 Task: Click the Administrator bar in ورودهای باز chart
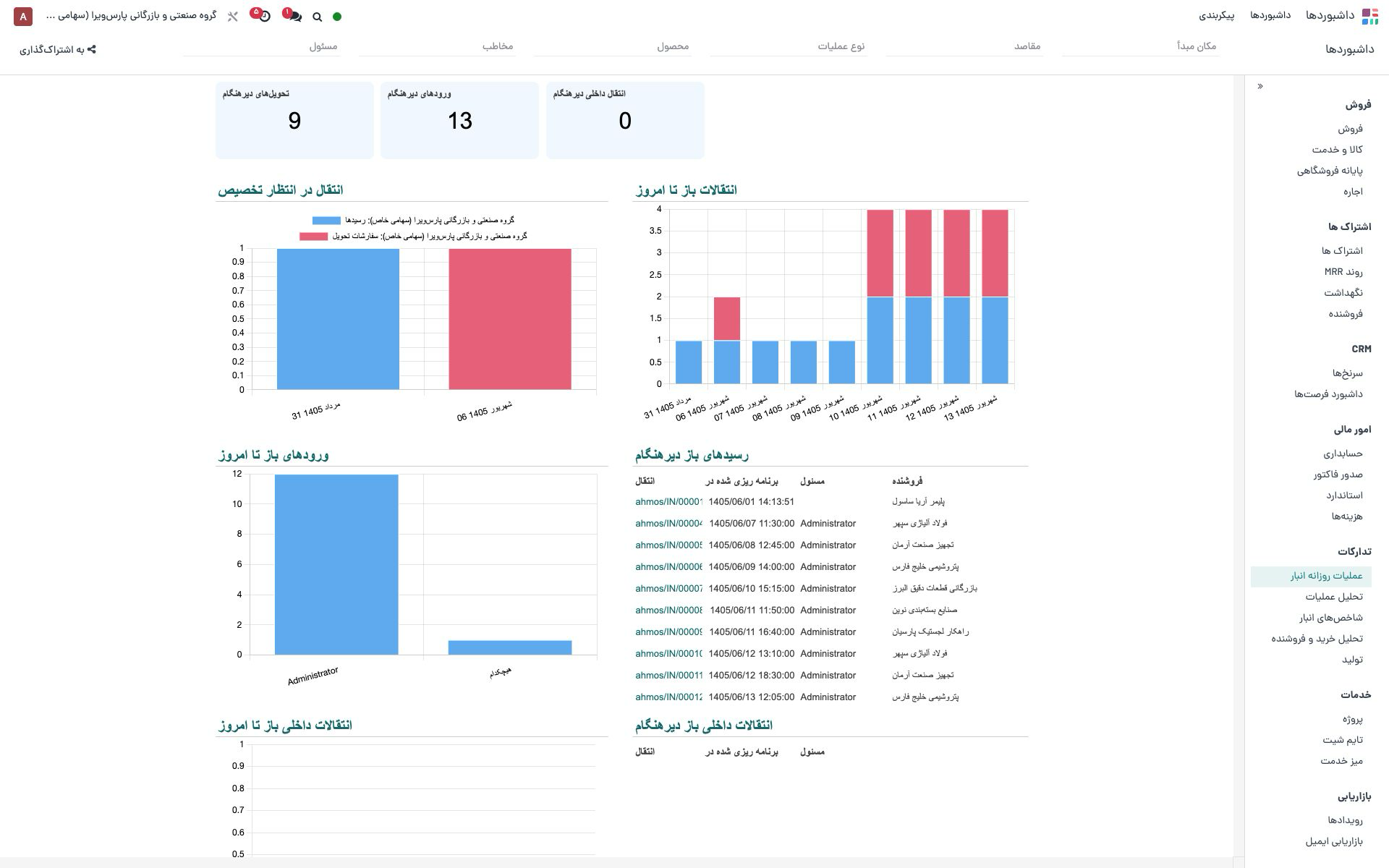(336, 565)
